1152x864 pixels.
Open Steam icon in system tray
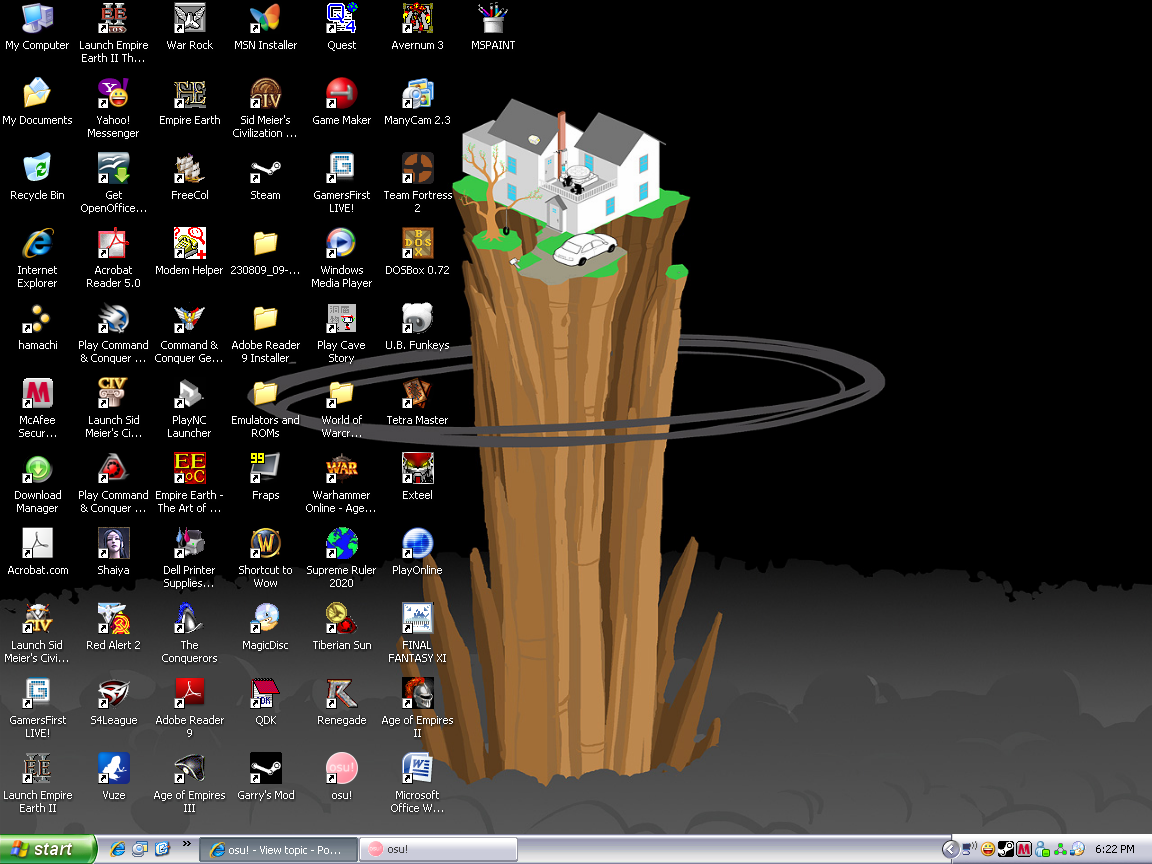1006,849
